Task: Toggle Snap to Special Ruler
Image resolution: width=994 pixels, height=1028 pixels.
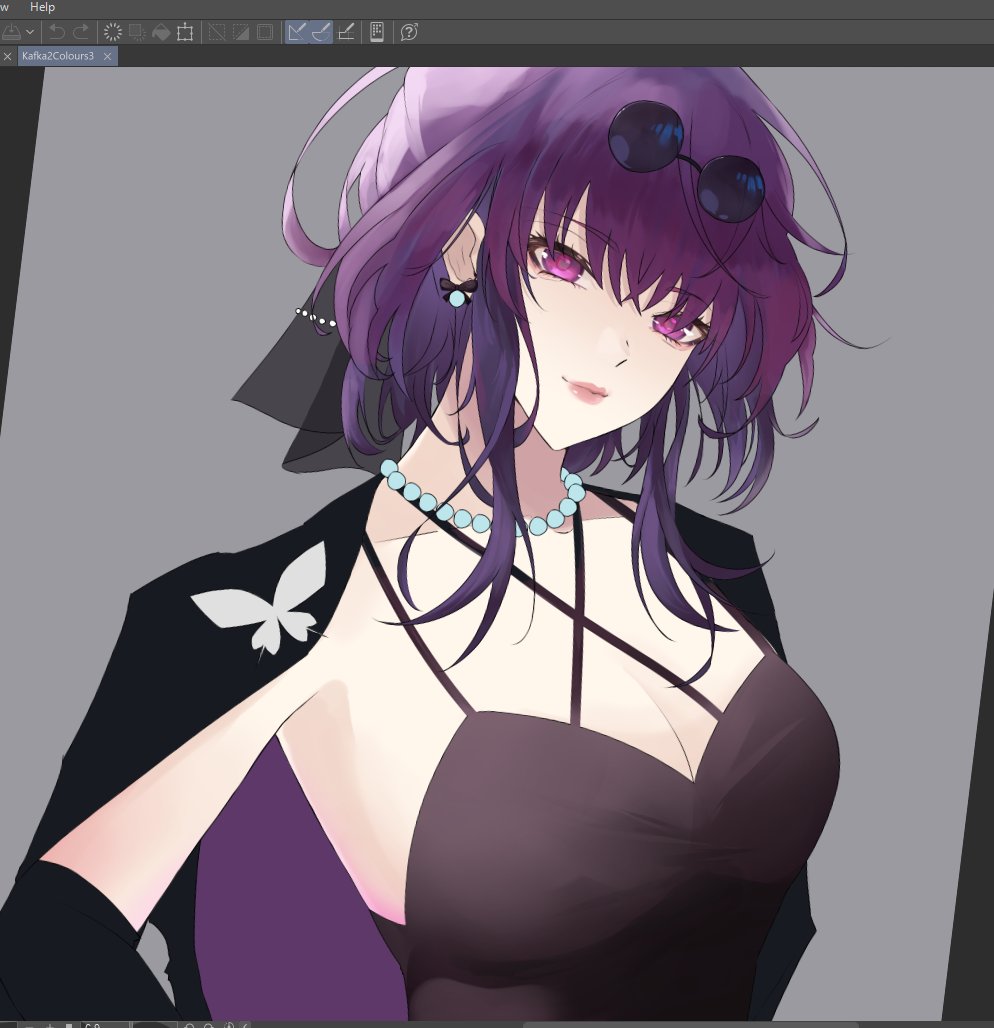Action: [x=321, y=31]
